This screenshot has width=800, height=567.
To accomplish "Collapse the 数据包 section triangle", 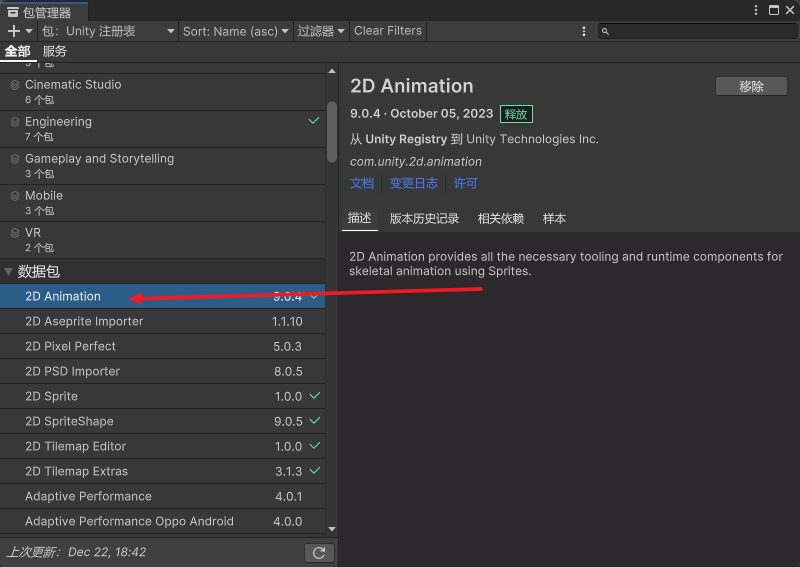I will (x=9, y=272).
